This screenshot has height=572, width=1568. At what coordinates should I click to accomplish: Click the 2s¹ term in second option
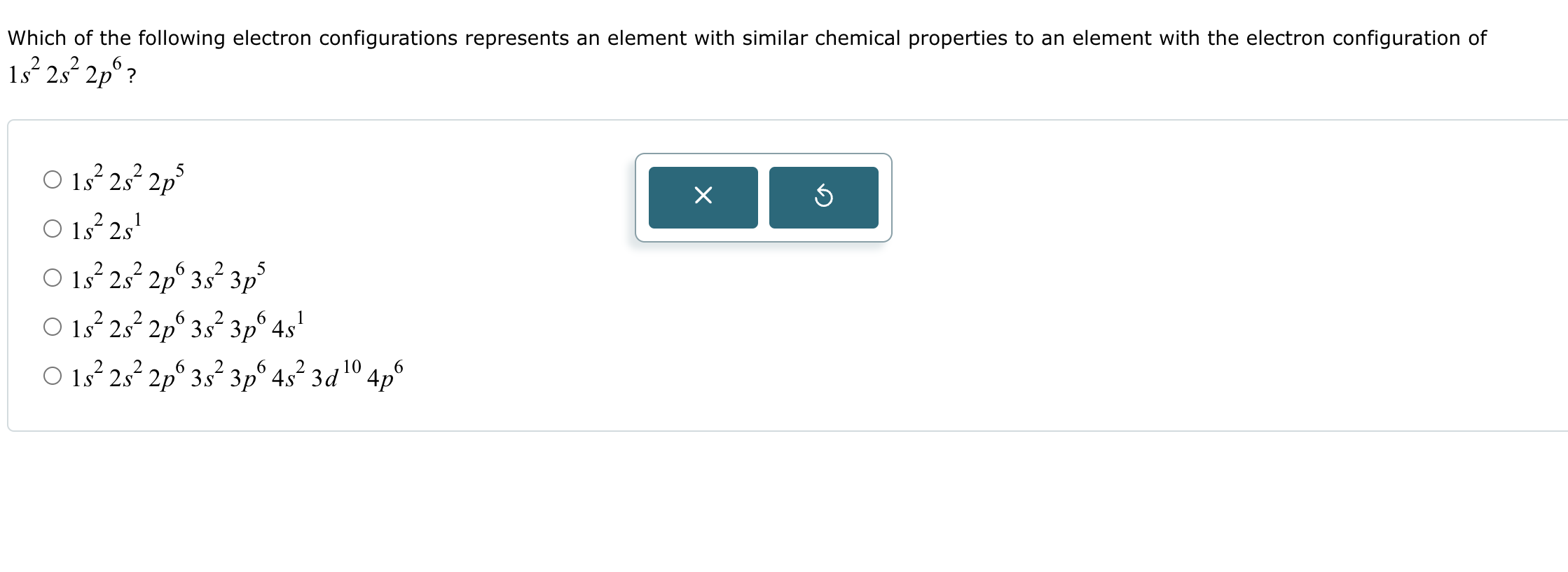pyautogui.click(x=125, y=230)
